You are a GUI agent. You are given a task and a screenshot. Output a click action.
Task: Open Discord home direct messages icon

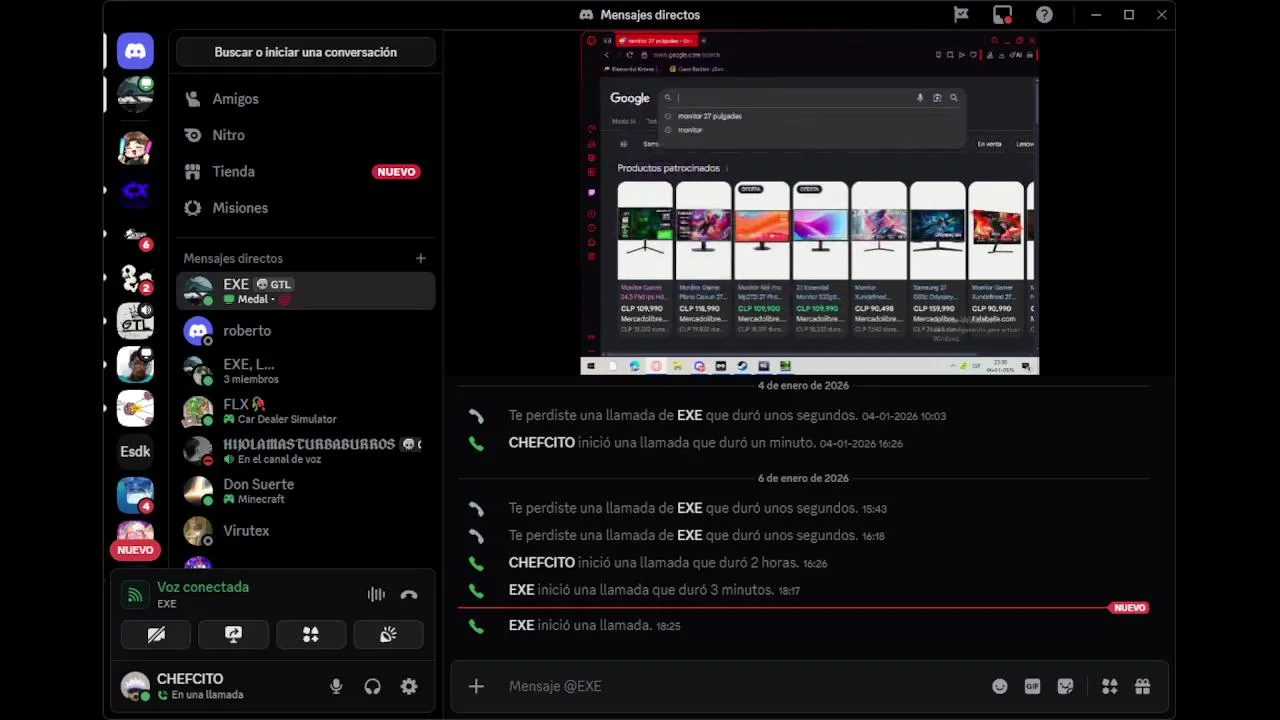coord(135,51)
